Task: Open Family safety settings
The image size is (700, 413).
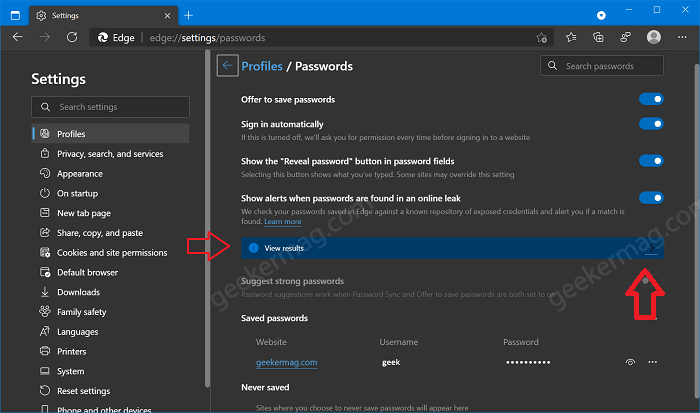Action: click(110, 312)
